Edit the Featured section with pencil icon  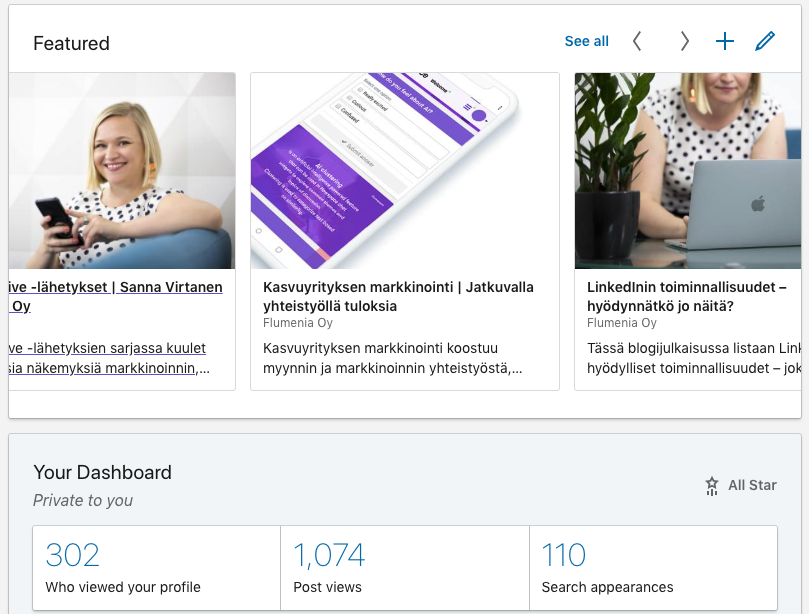[765, 41]
